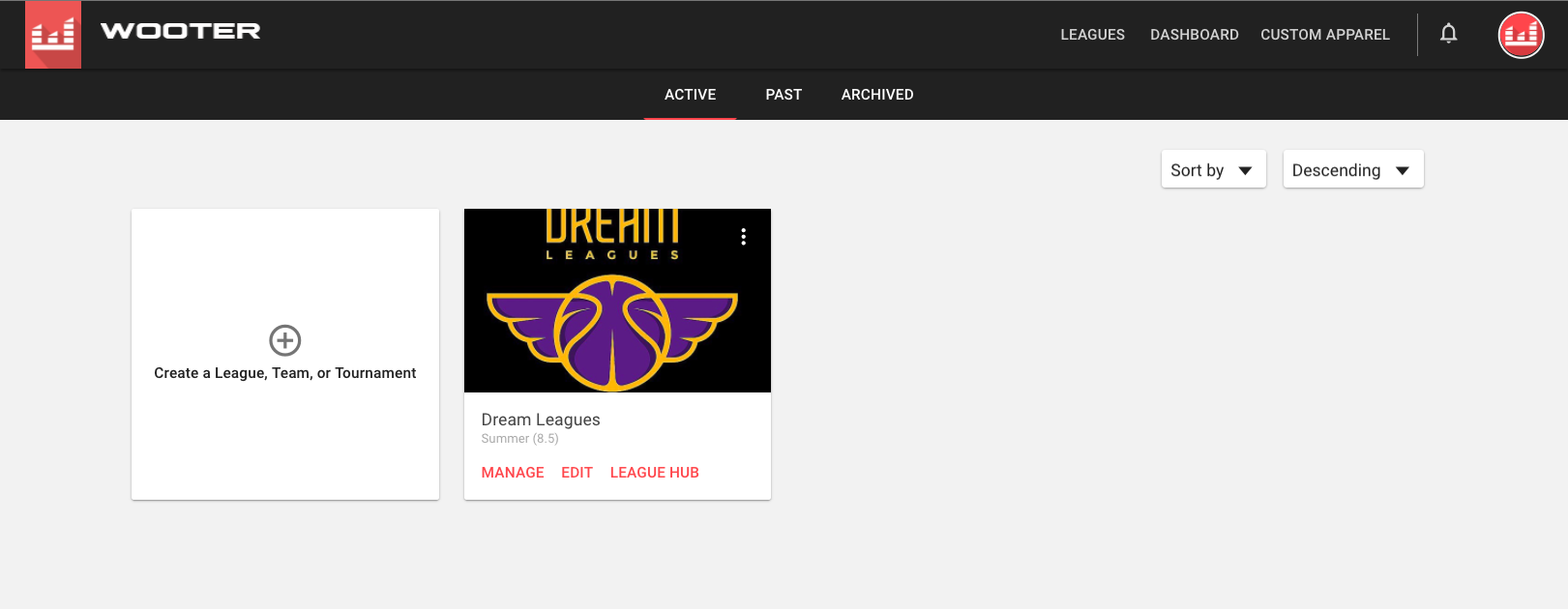Click the plus circle create icon
Viewport: 1568px width, 609px height.
285,340
